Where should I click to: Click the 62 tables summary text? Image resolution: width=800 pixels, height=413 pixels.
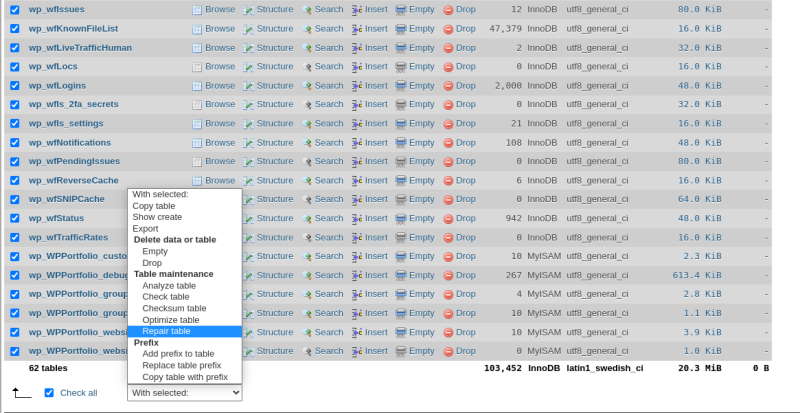pyautogui.click(x=48, y=368)
